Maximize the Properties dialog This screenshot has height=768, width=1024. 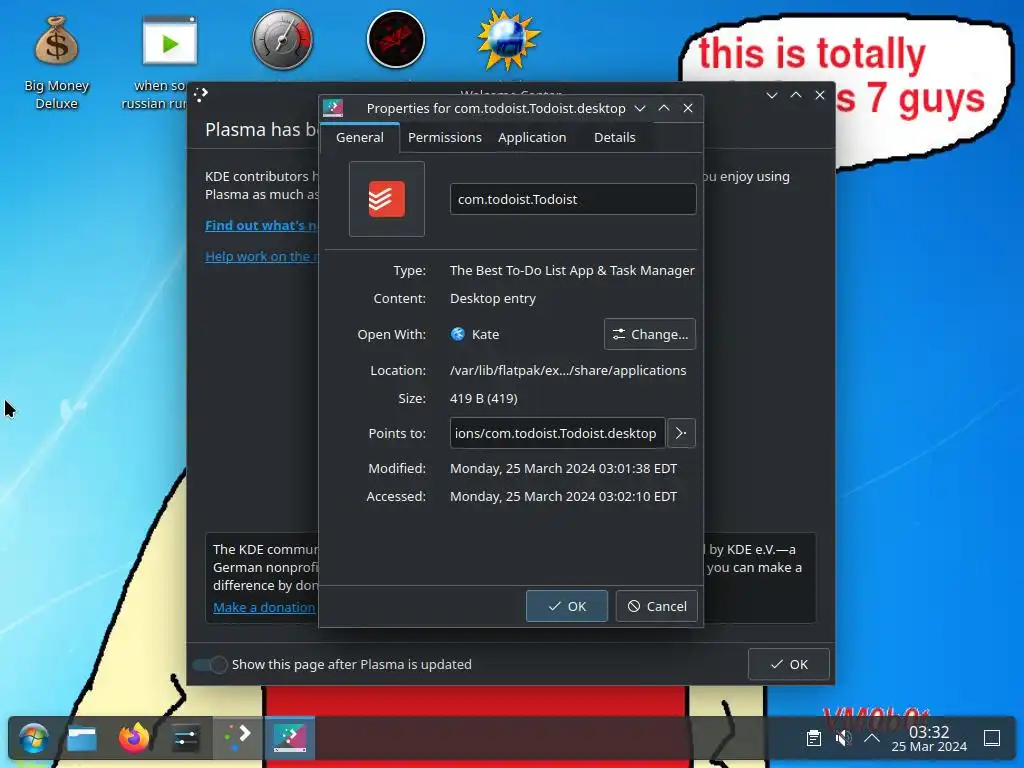click(664, 108)
